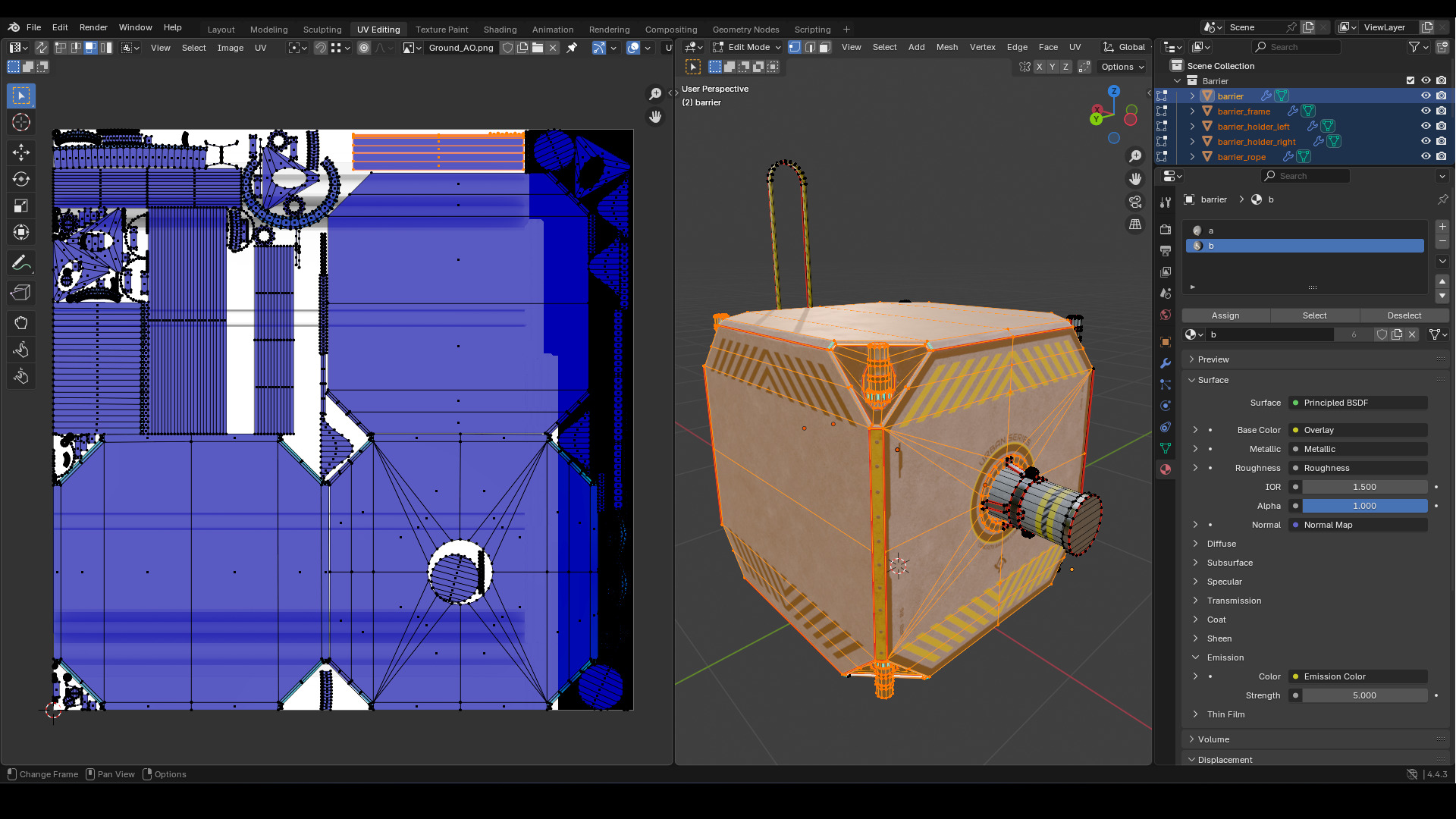Click the Emission Color link field
Image resolution: width=1456 pixels, height=819 pixels.
point(1357,676)
